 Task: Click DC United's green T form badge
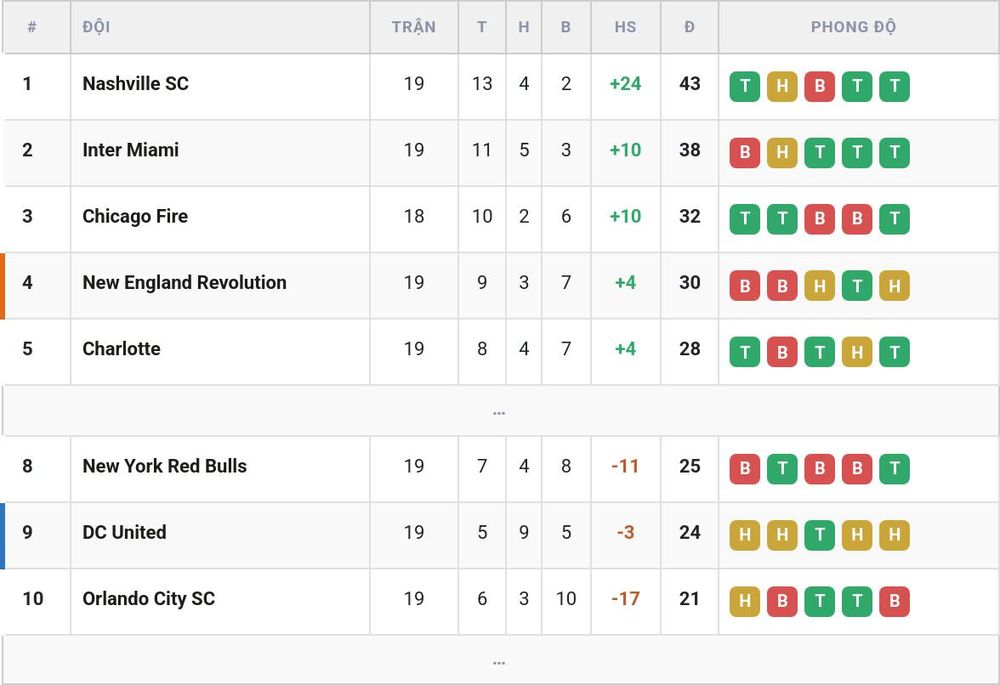[x=820, y=535]
